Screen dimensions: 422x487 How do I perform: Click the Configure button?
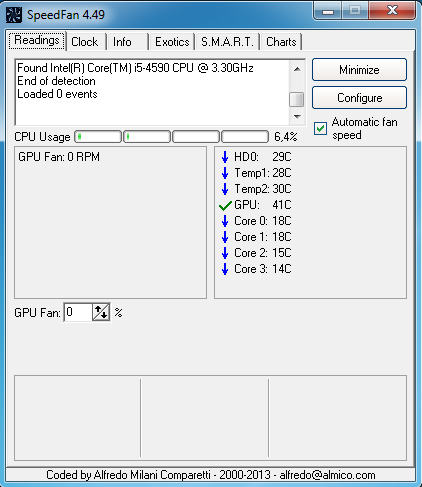pyautogui.click(x=359, y=98)
